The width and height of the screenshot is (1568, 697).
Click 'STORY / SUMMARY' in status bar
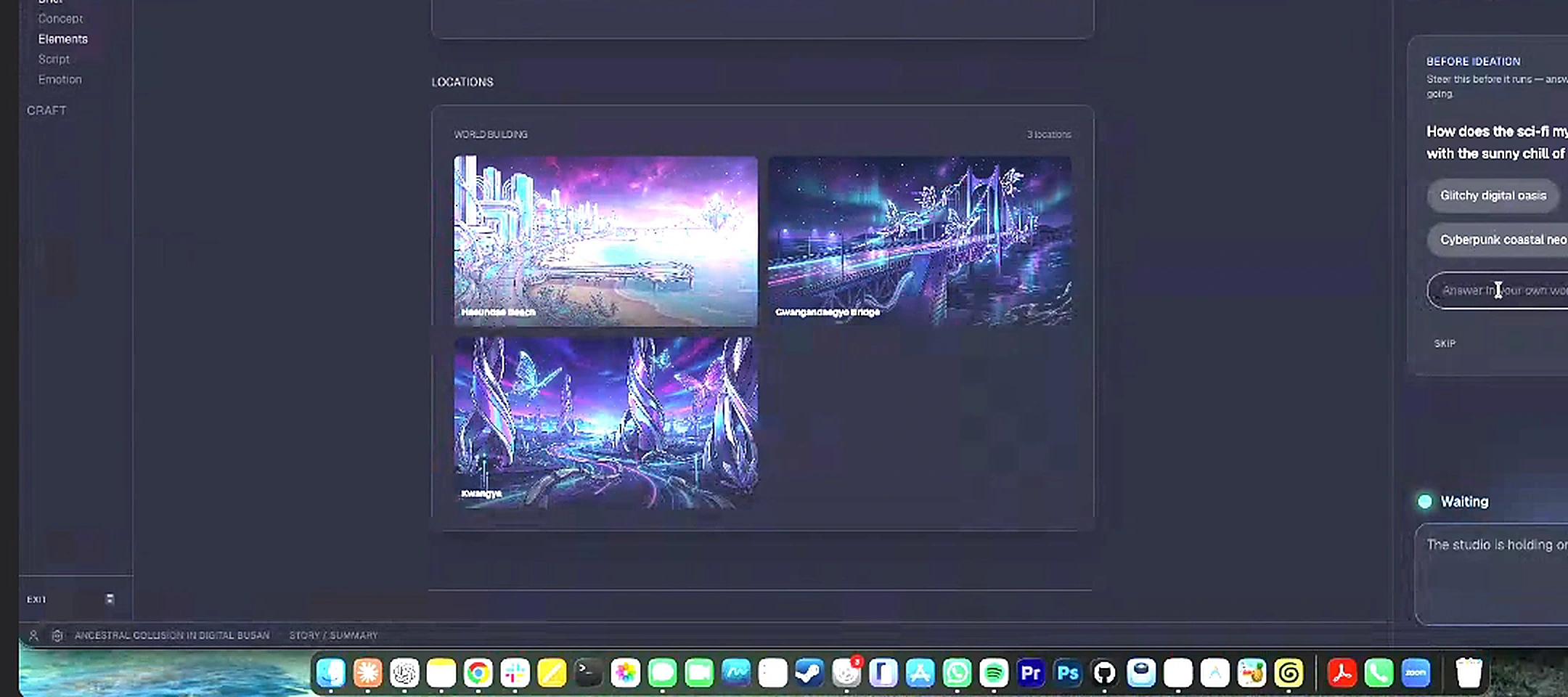coord(333,635)
